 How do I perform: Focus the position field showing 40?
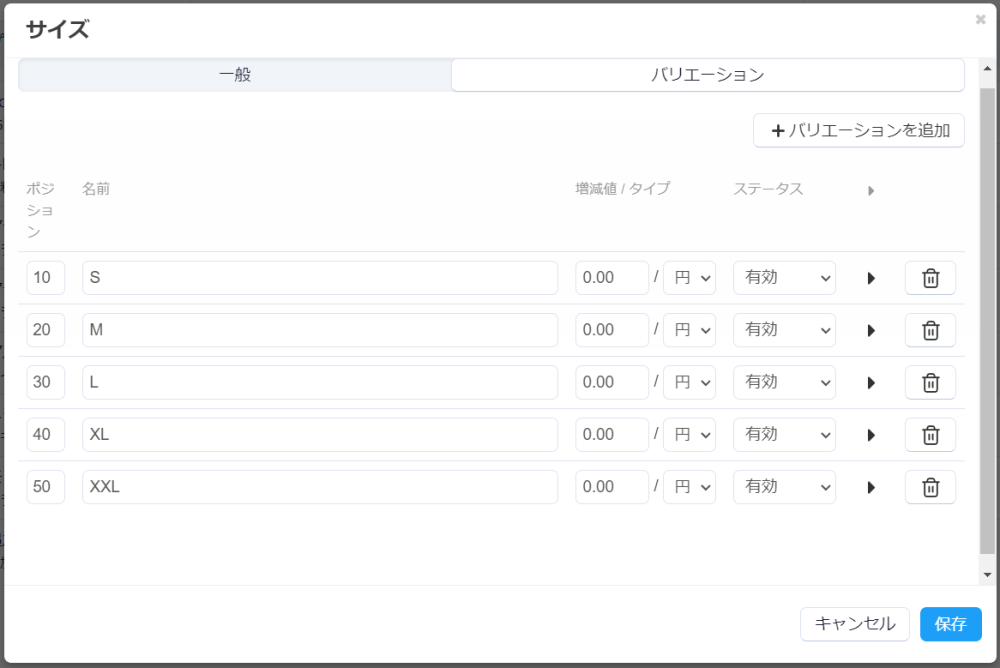click(45, 435)
